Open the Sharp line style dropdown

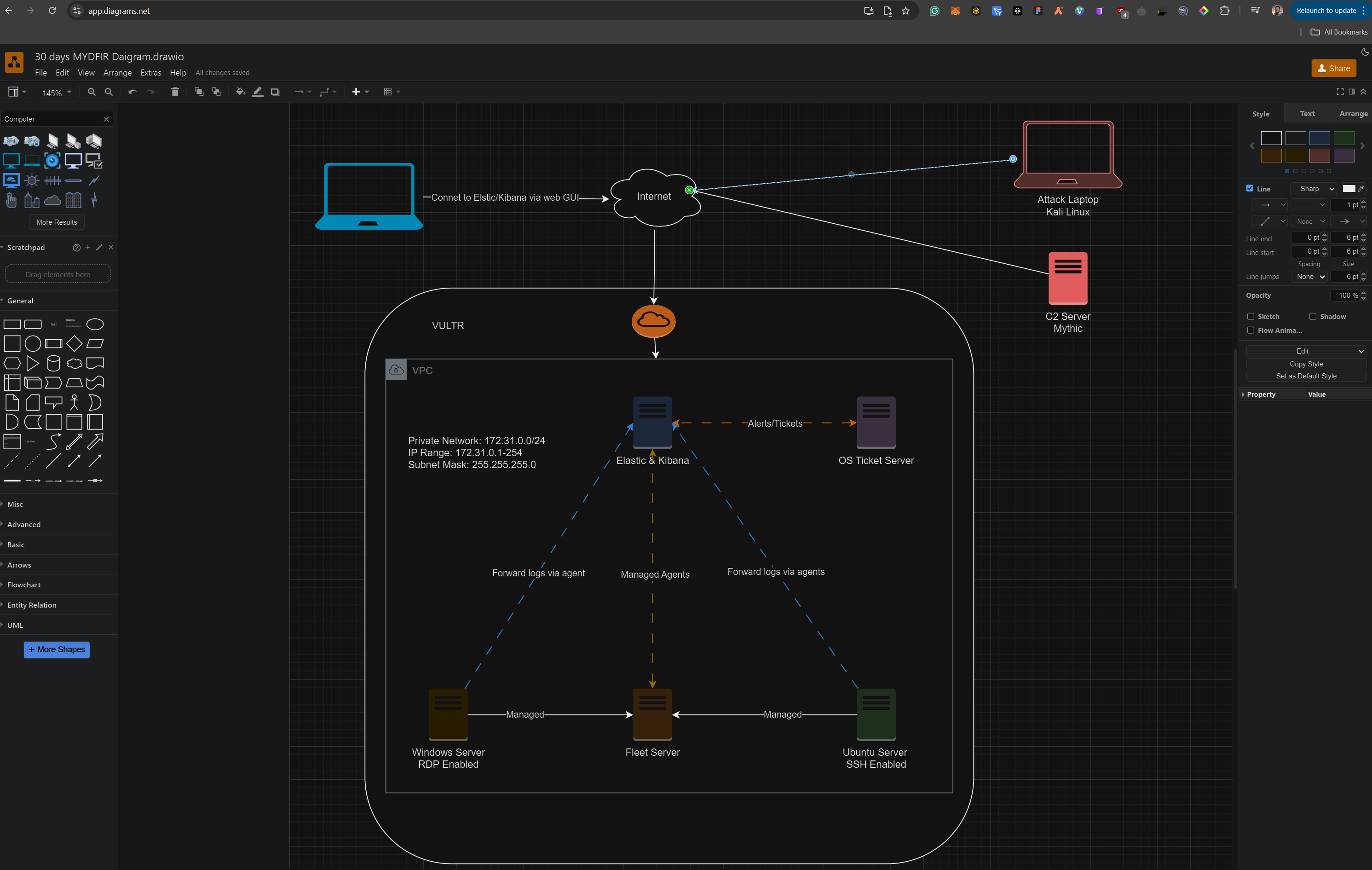[1314, 188]
